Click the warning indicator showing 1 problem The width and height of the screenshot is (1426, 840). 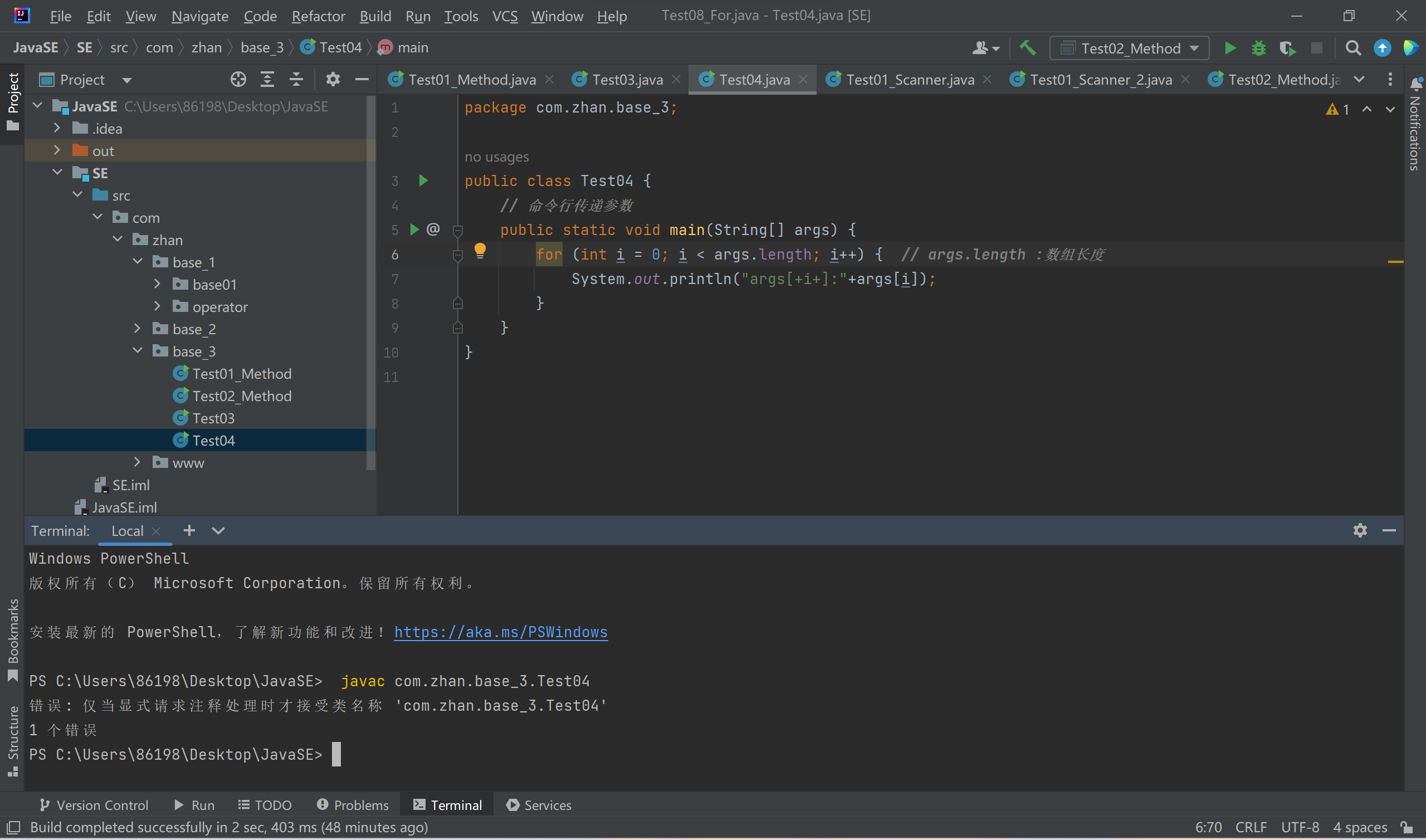1339,109
